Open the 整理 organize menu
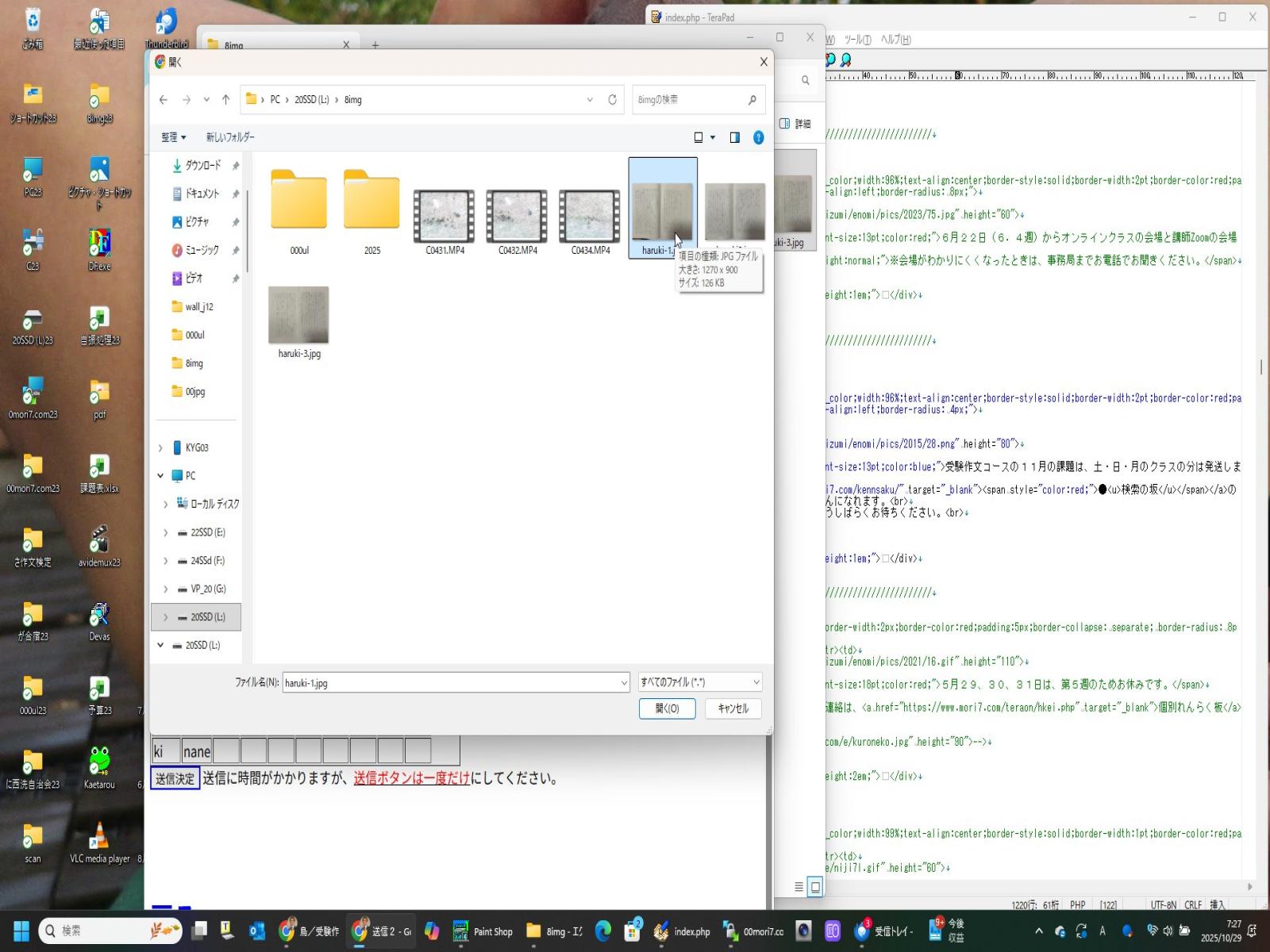1270x952 pixels. pos(173,137)
